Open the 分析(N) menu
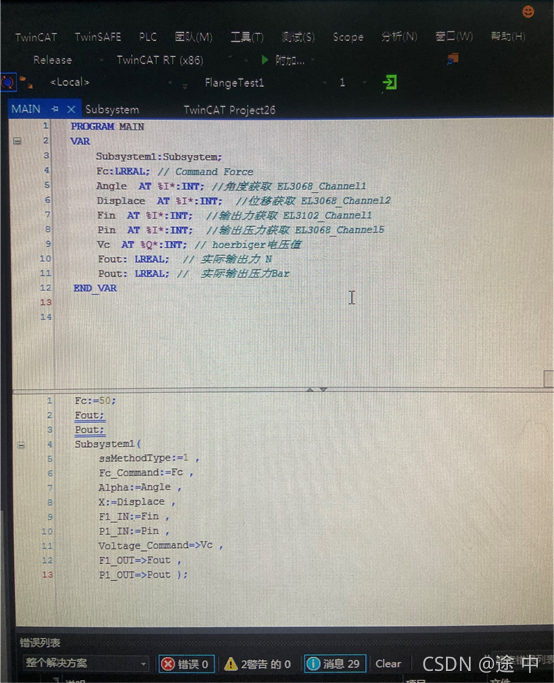 point(399,37)
